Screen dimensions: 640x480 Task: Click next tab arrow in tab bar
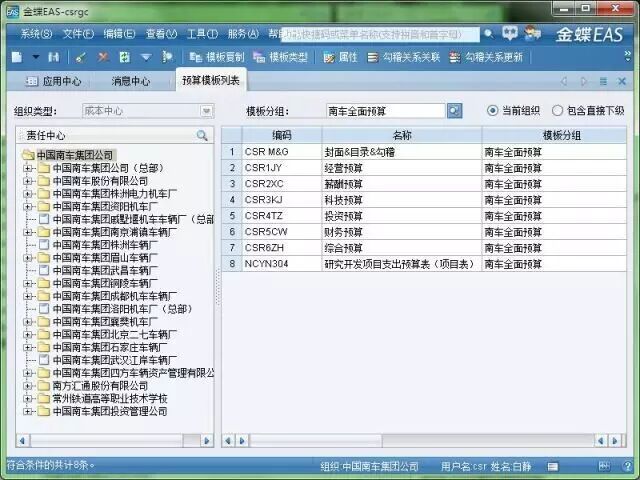tap(584, 82)
